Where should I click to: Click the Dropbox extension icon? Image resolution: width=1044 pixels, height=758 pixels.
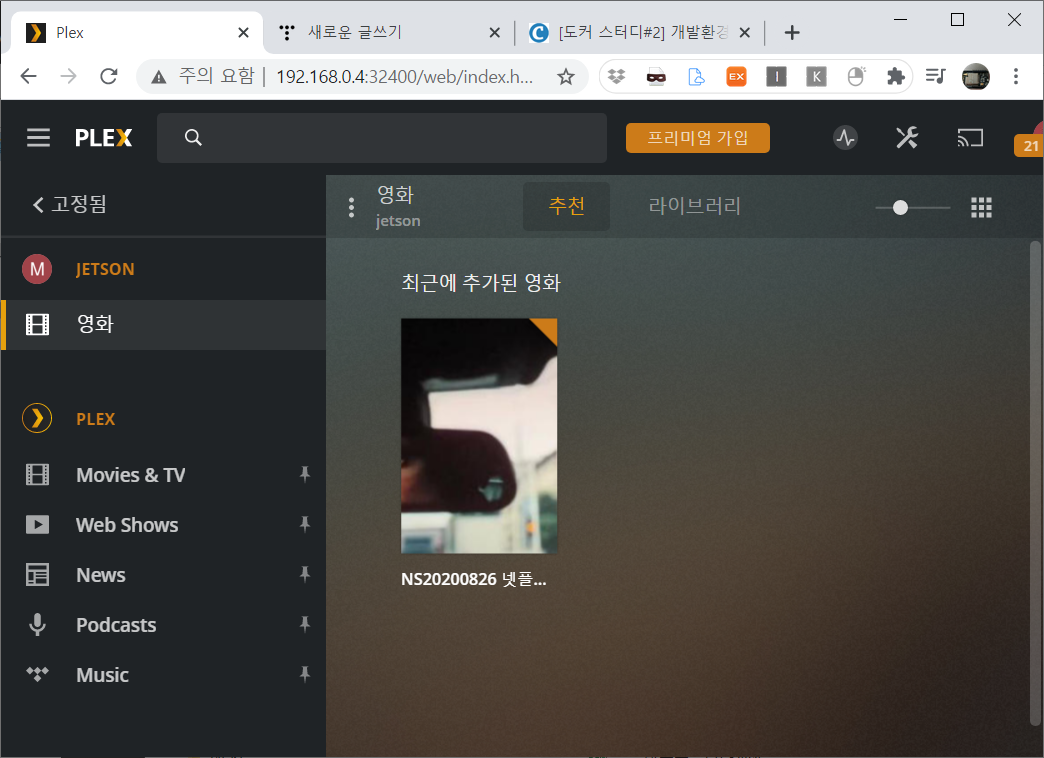(617, 77)
